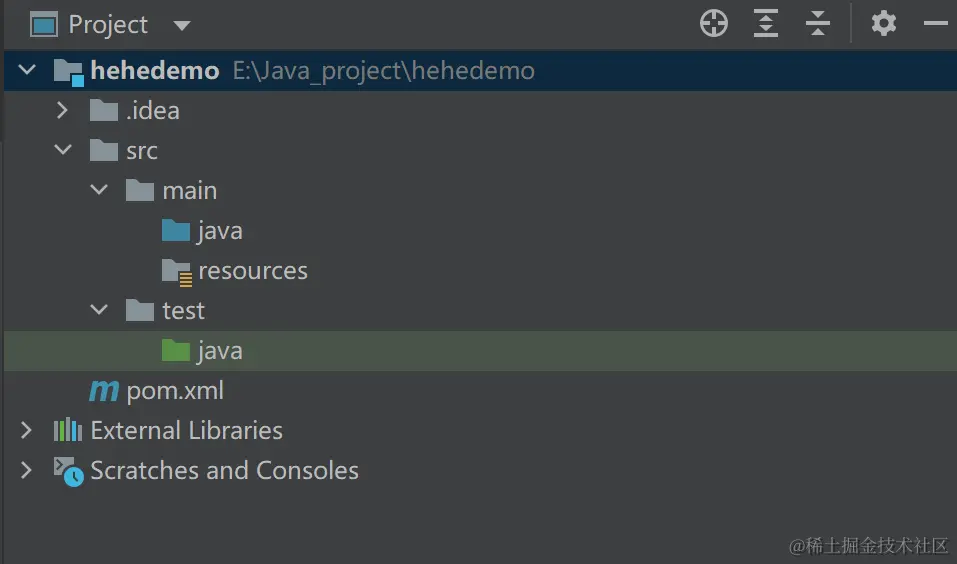The width and height of the screenshot is (957, 564).
Task: Expand the .idea folder
Action: (63, 111)
